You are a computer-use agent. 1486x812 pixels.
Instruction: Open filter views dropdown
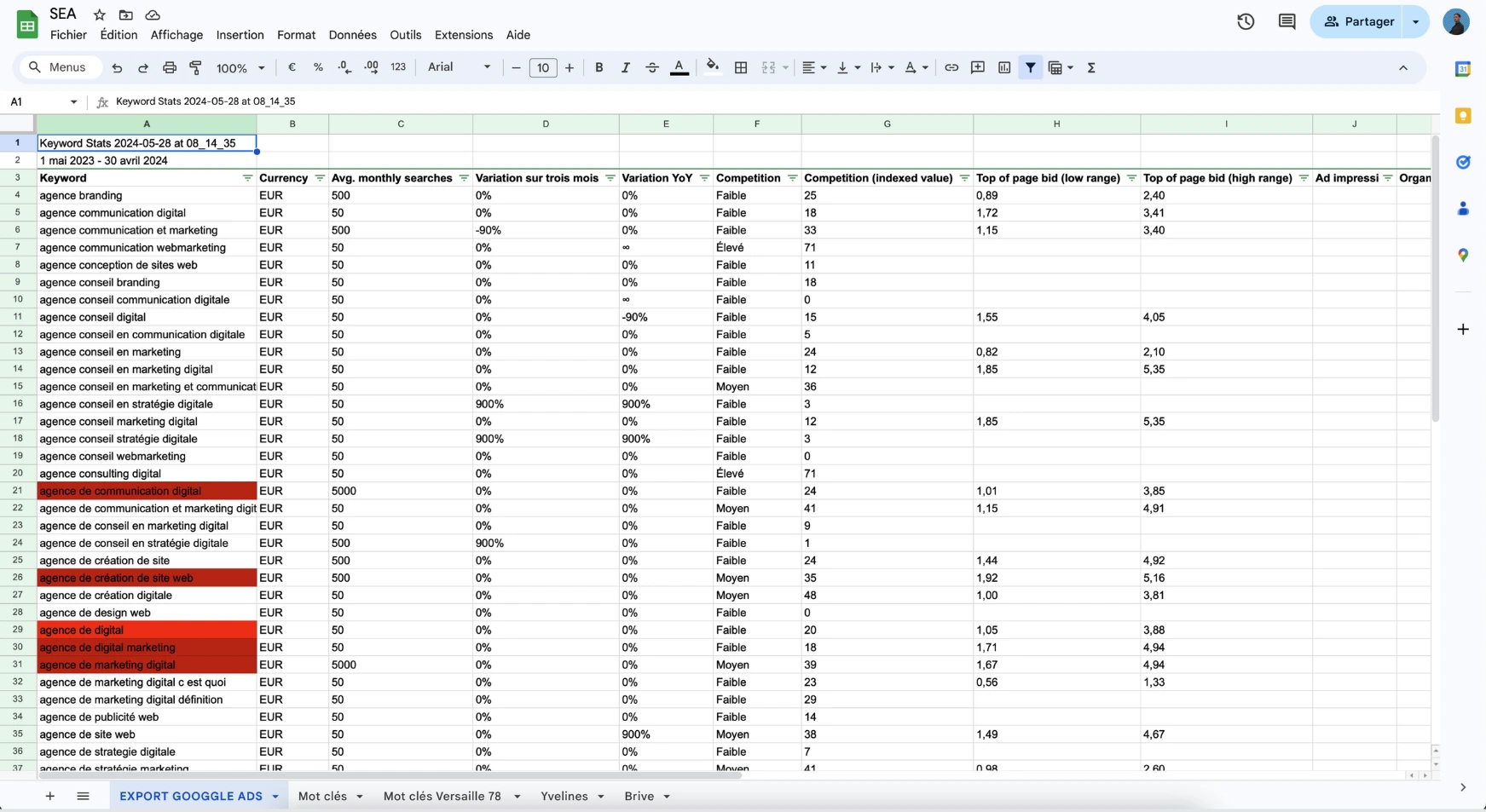(1061, 67)
